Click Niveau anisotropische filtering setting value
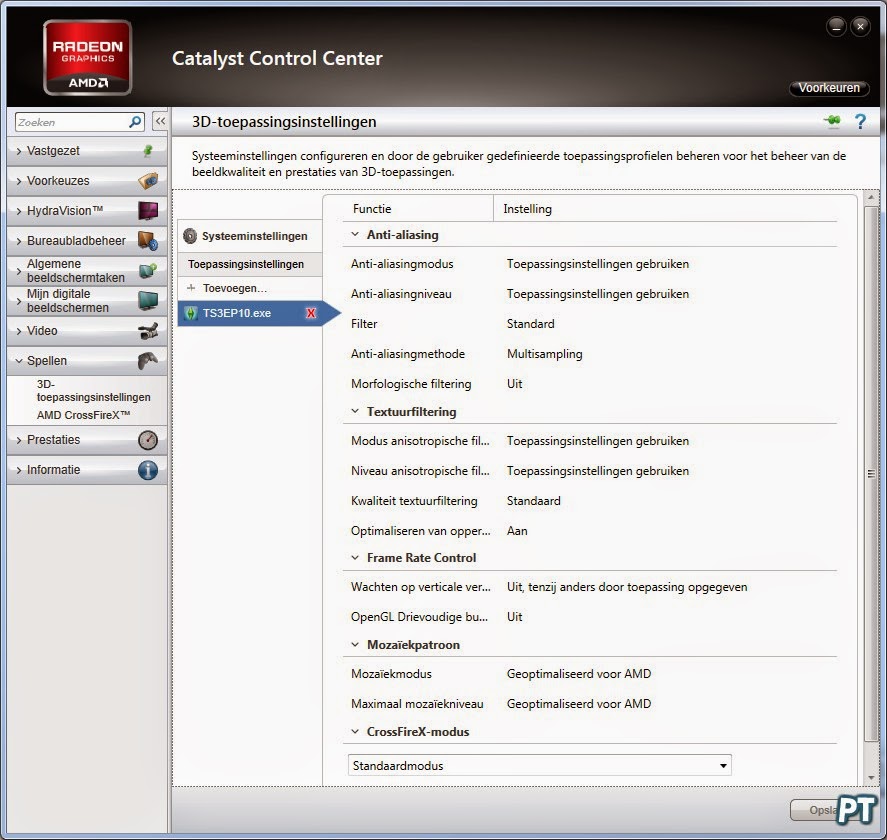 click(x=597, y=471)
